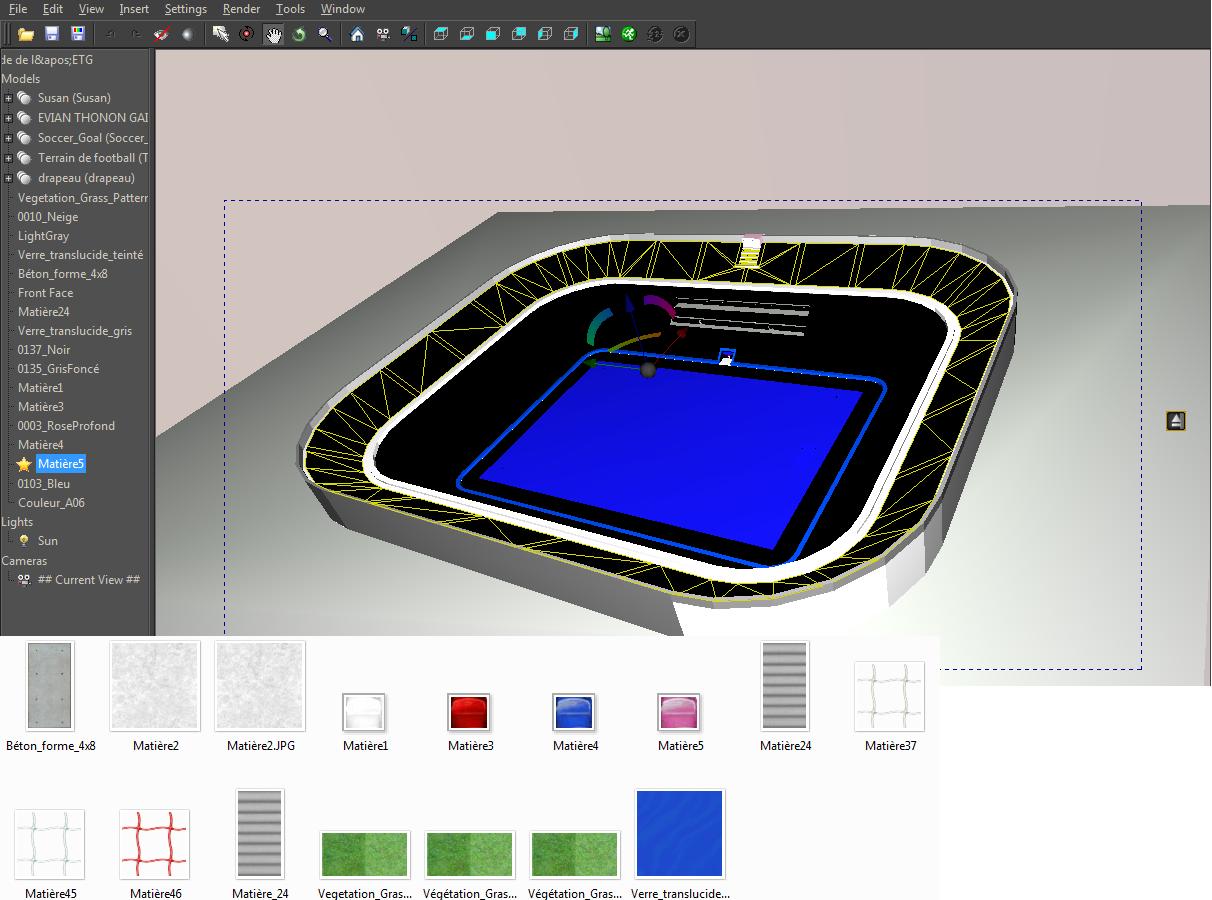Click the Open folder toolbar icon
Screen dimensions: 1212x900
point(26,34)
